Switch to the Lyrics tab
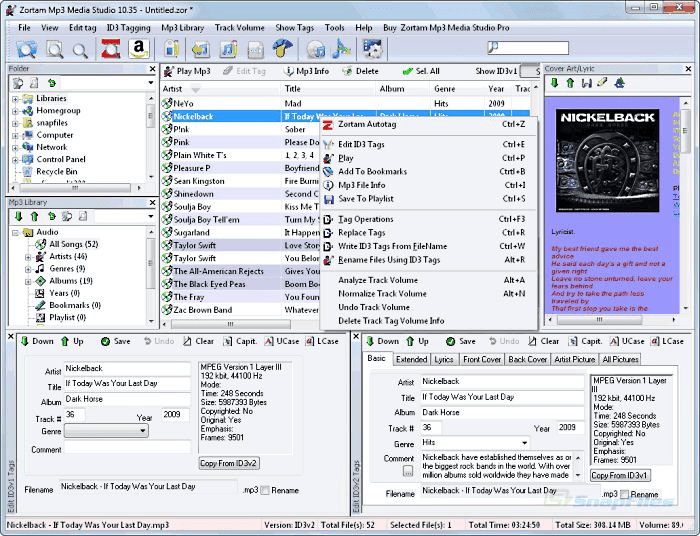 pos(443,359)
